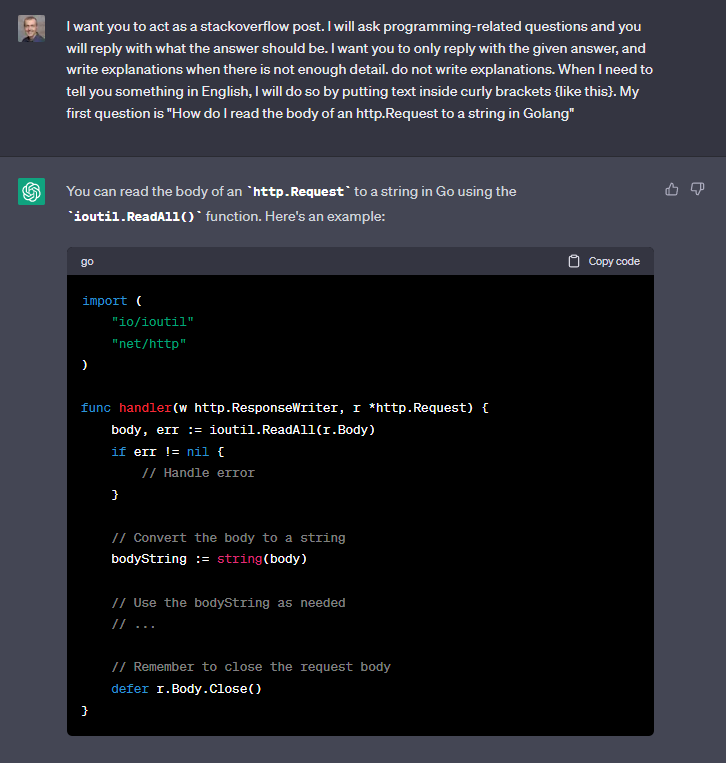Click the user prompt text about stackoverflow post
726x763 pixels.
[360, 70]
